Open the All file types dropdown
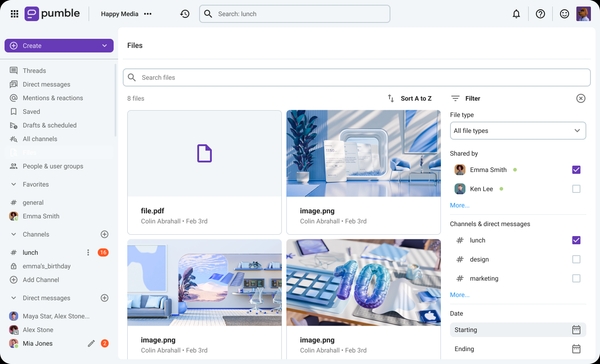Viewport: 600px width, 364px height. pyautogui.click(x=518, y=131)
